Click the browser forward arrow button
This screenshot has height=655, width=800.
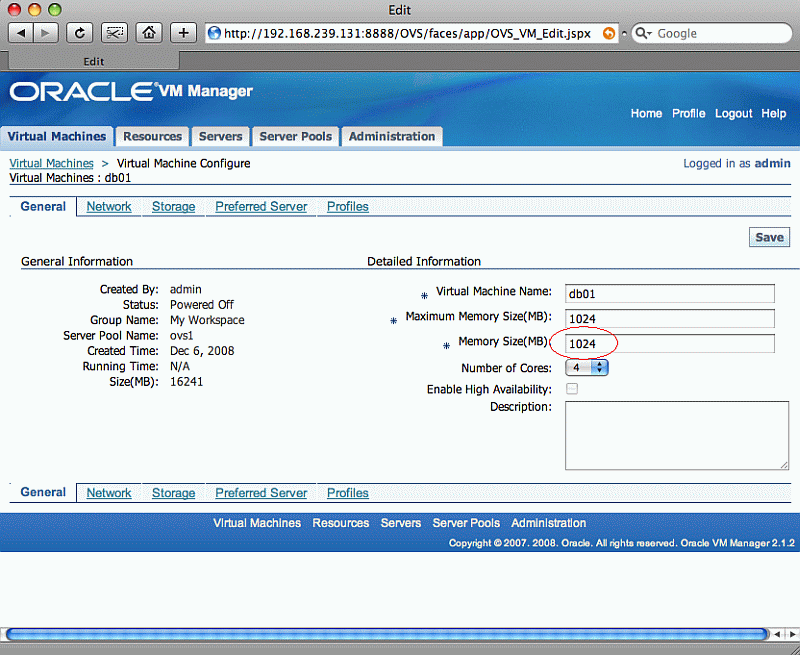click(x=46, y=33)
